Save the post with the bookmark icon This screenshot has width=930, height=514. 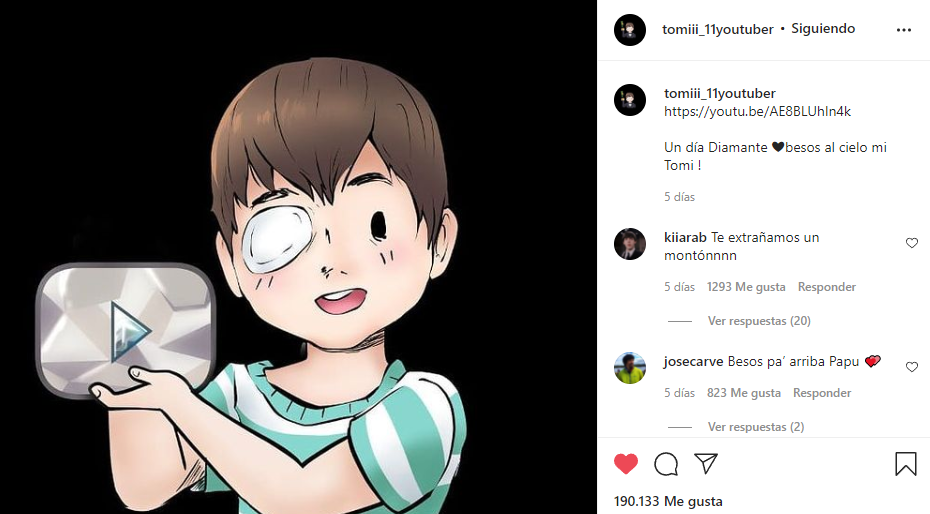[905, 464]
